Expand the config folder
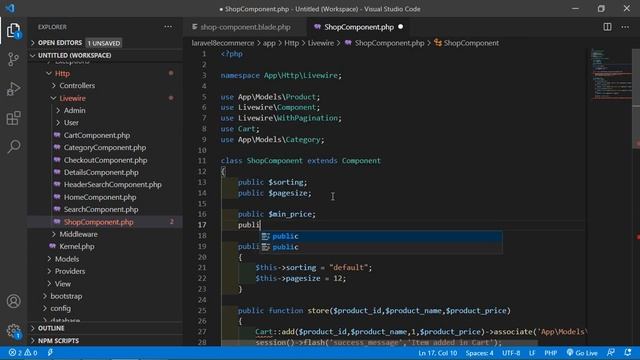The width and height of the screenshot is (640, 360). (x=60, y=309)
